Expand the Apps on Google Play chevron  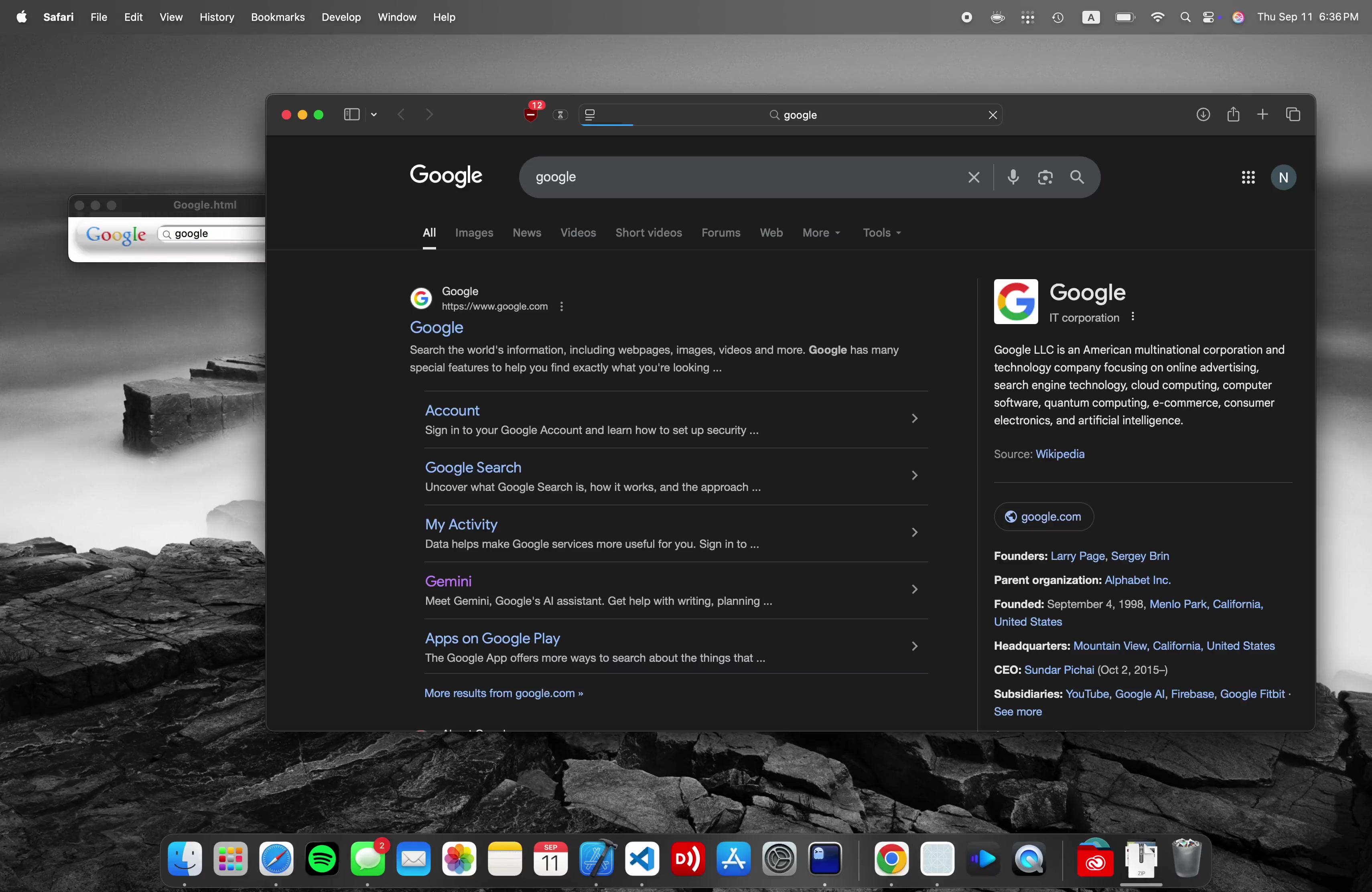(914, 647)
